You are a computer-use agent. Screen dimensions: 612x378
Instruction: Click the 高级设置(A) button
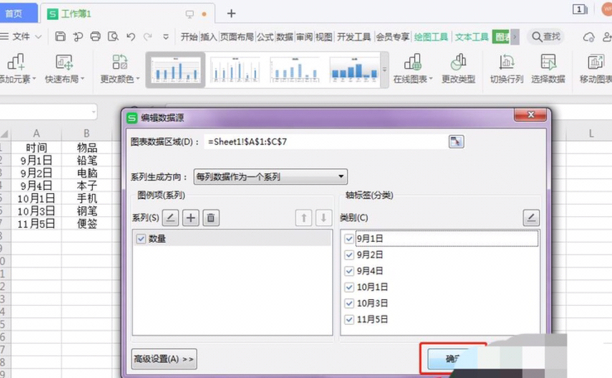pos(164,359)
